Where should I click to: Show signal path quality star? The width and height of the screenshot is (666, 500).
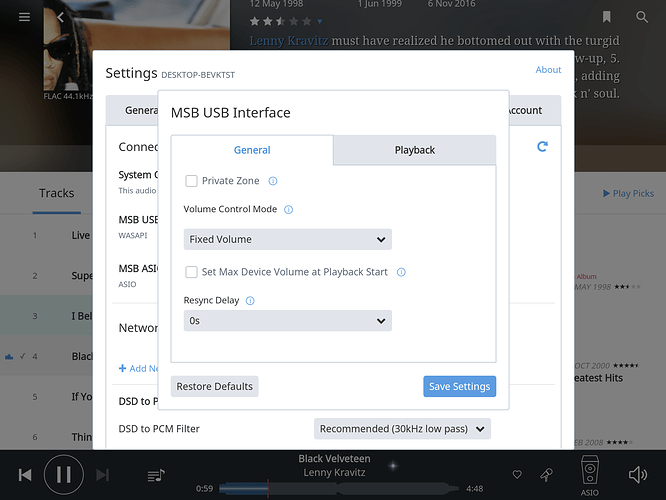click(x=393, y=466)
